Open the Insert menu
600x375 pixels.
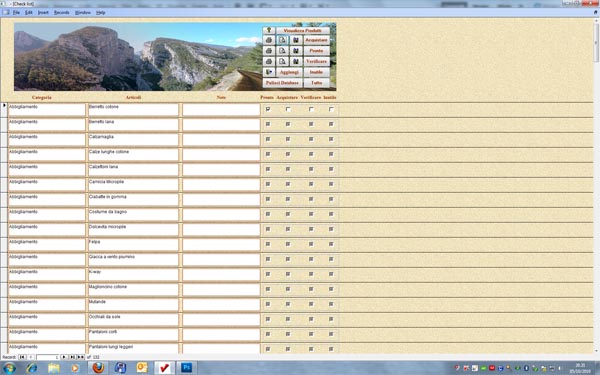43,13
